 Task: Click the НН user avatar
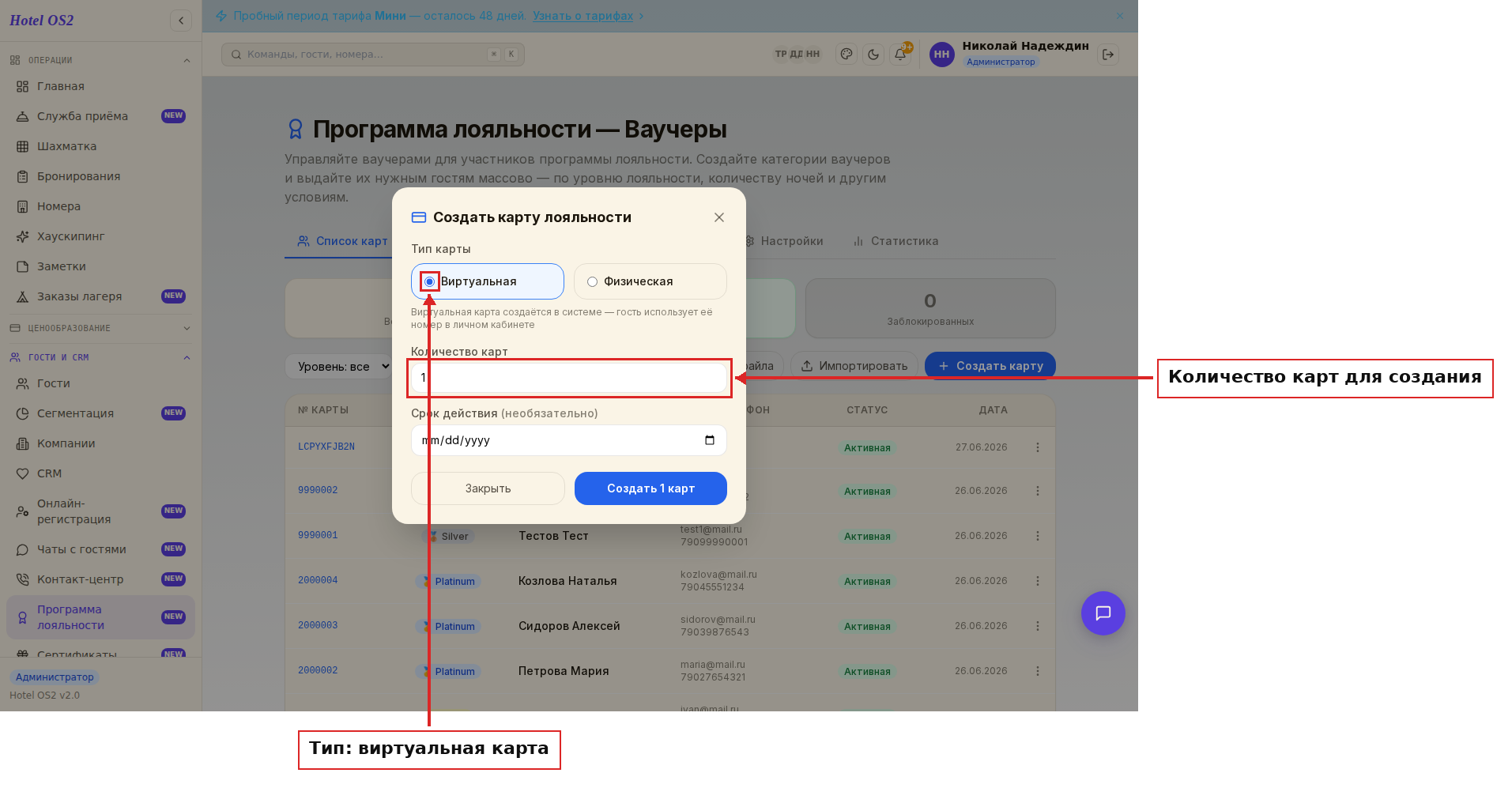tap(941, 55)
